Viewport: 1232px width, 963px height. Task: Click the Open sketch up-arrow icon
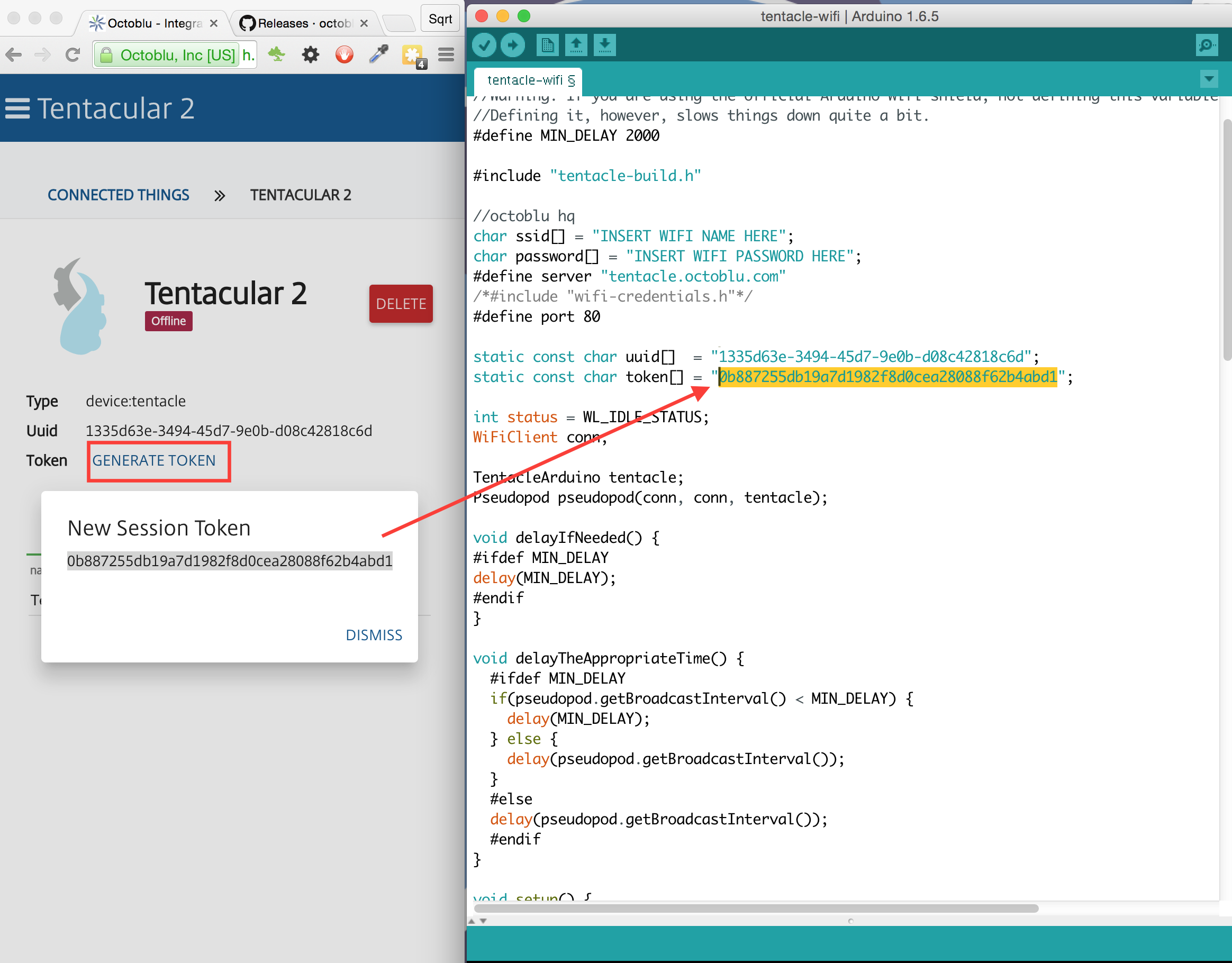tap(575, 45)
